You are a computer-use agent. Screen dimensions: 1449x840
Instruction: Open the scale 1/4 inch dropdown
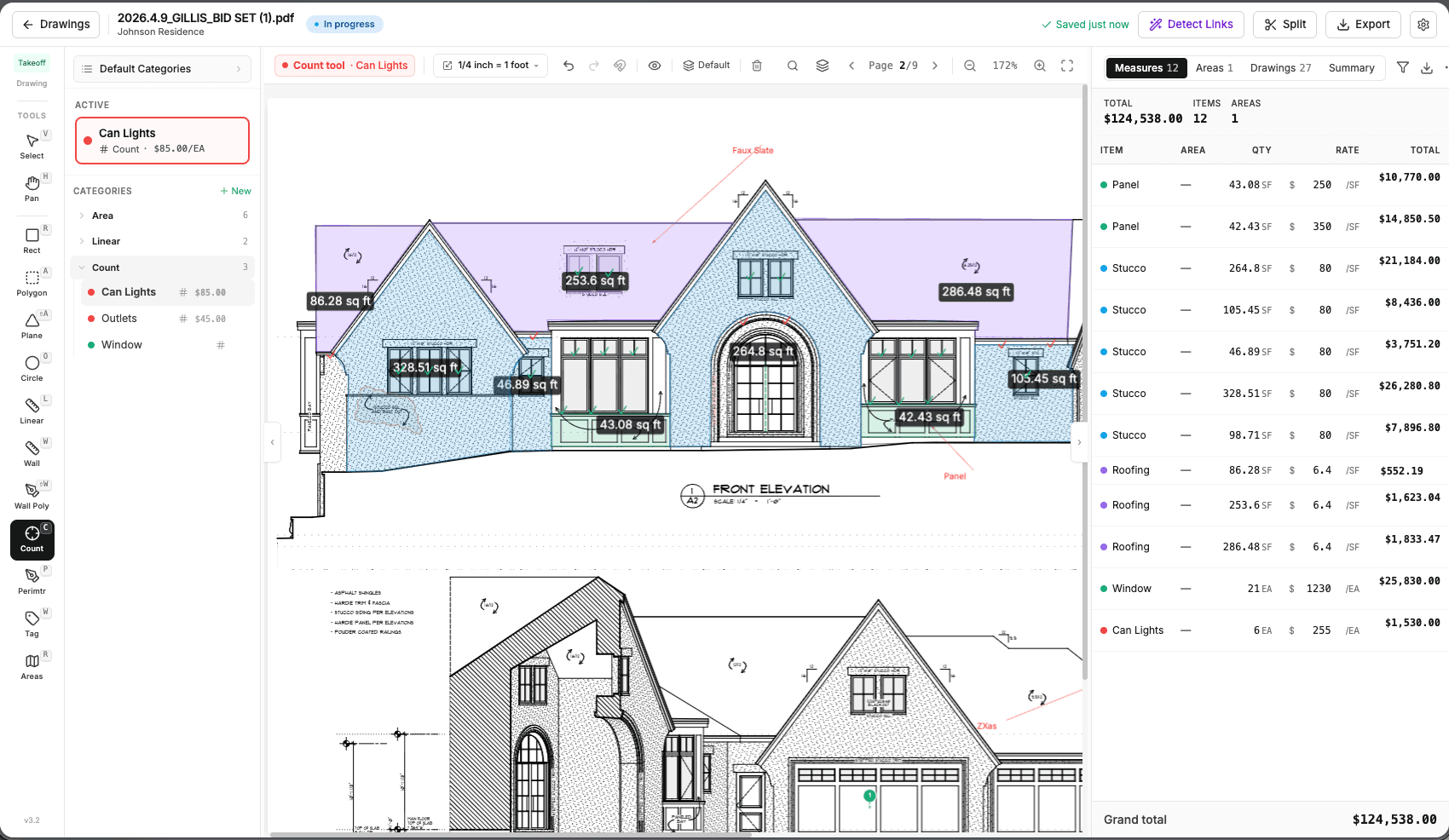491,66
